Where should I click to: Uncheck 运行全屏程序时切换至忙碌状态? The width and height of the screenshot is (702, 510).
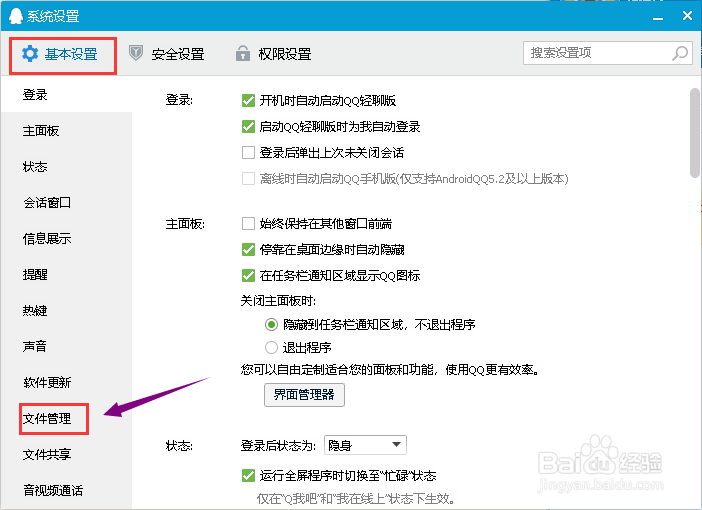click(248, 476)
